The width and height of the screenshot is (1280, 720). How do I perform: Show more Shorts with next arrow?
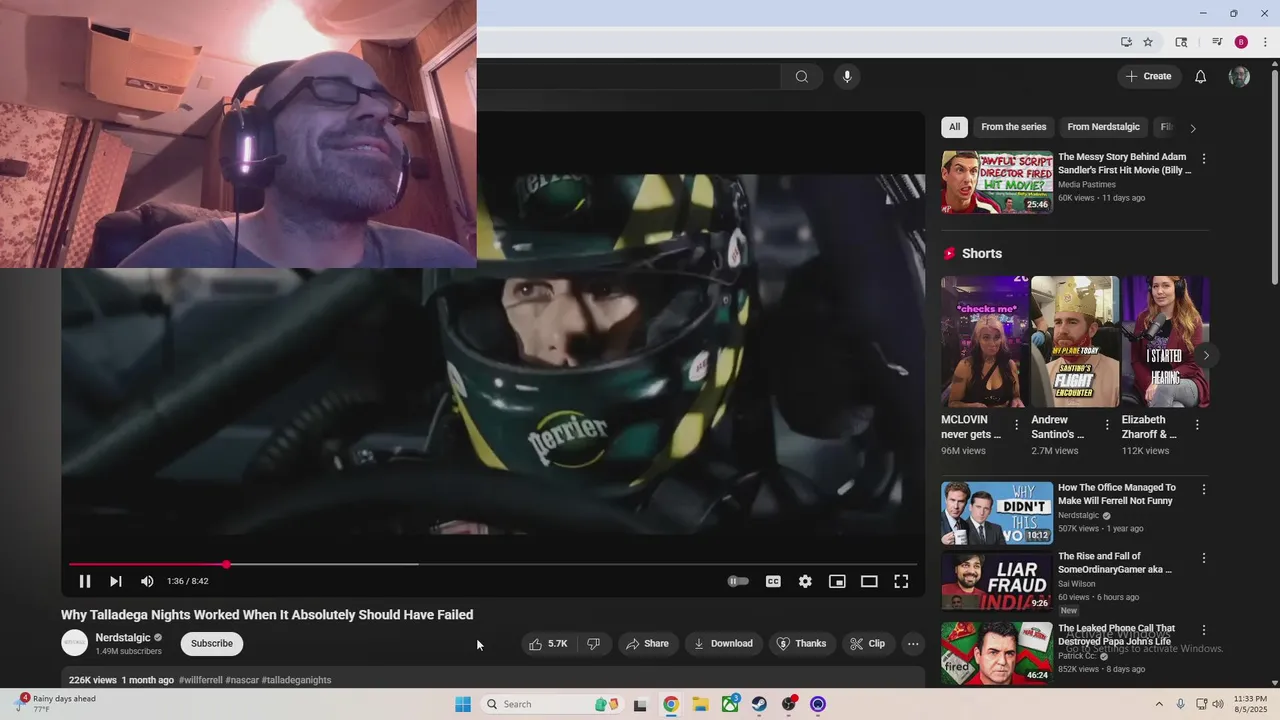[1206, 355]
